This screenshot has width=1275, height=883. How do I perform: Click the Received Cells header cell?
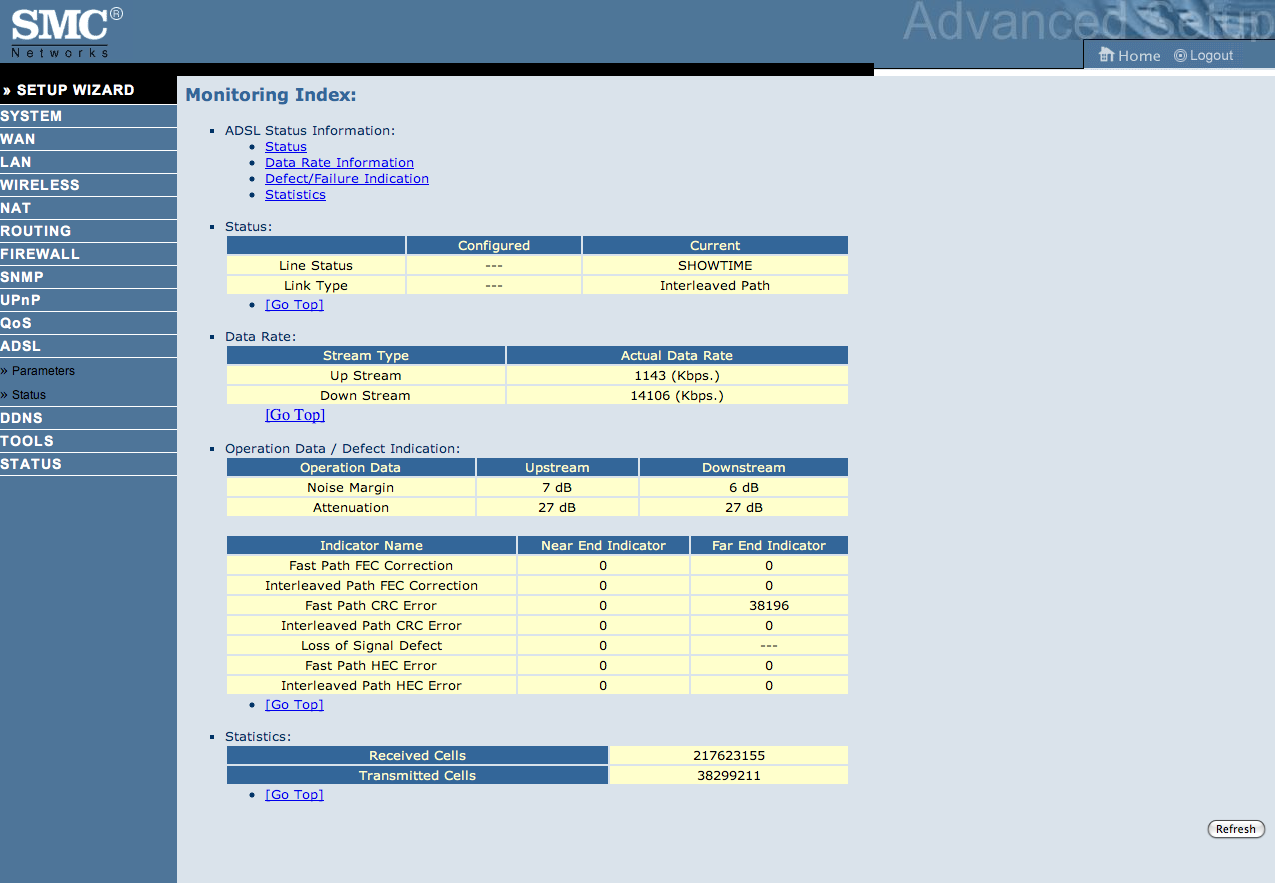417,756
